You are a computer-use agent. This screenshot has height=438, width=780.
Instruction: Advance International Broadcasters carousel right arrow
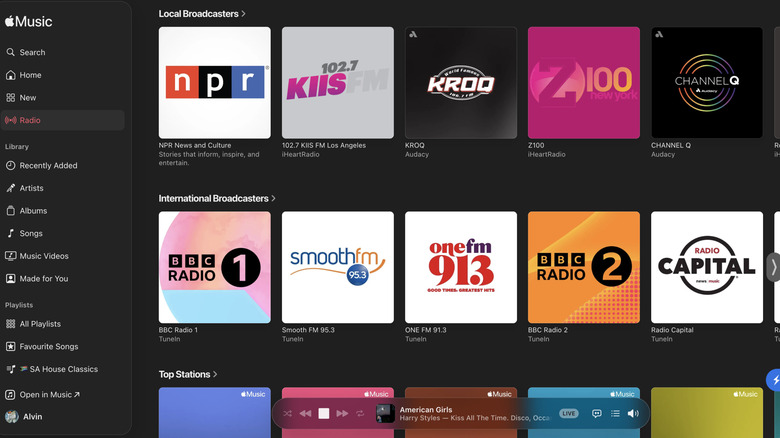point(774,268)
